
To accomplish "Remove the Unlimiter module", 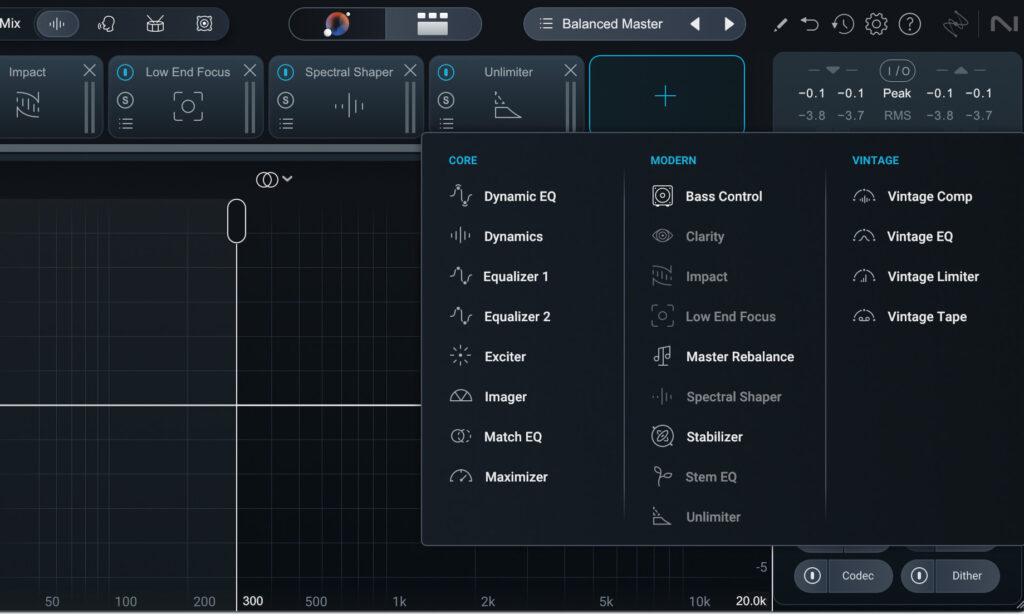I will [570, 71].
